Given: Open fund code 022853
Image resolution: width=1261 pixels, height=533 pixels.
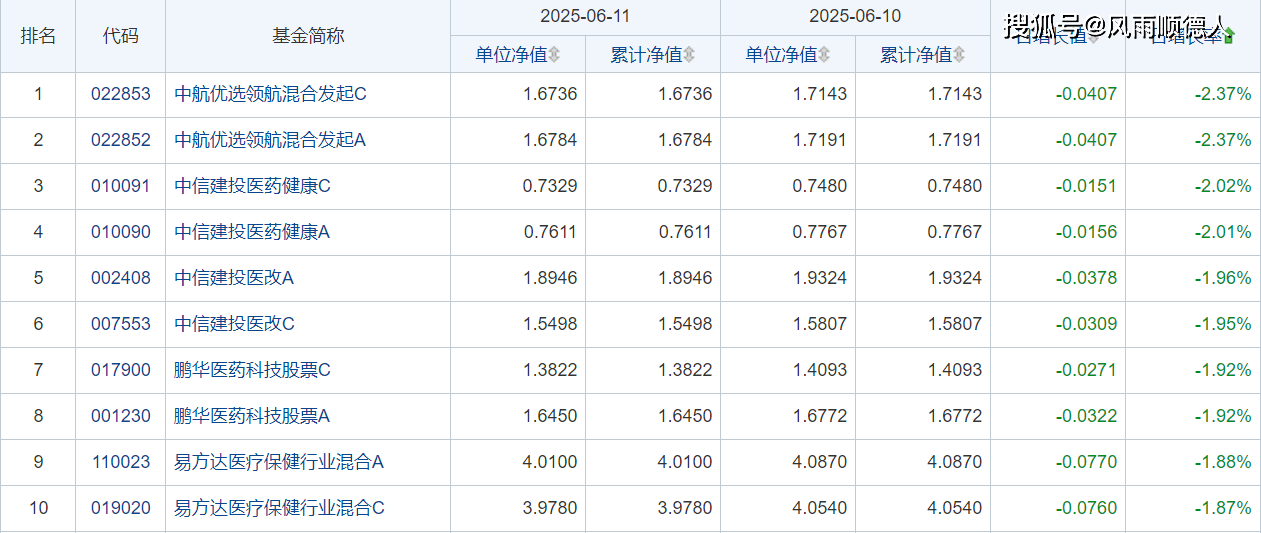Looking at the screenshot, I should click(x=121, y=94).
